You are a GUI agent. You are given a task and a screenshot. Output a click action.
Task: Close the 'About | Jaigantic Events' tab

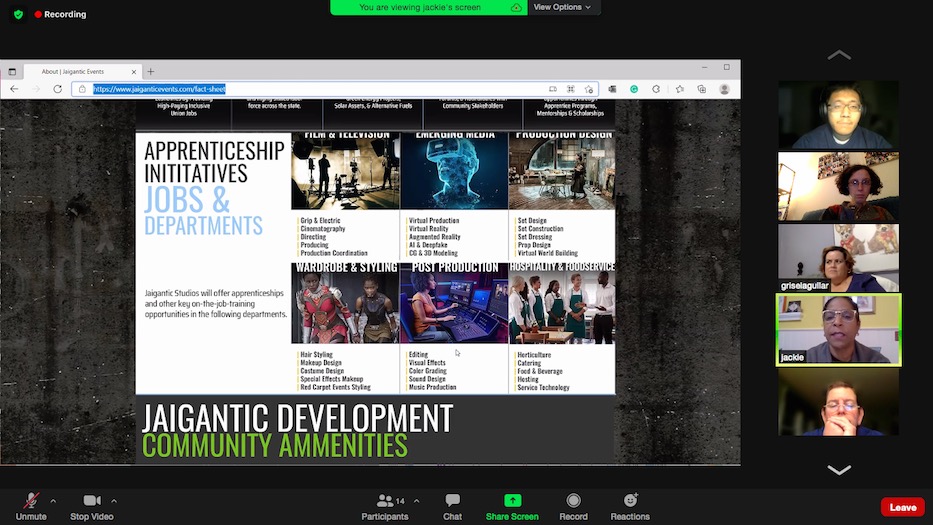tap(134, 71)
